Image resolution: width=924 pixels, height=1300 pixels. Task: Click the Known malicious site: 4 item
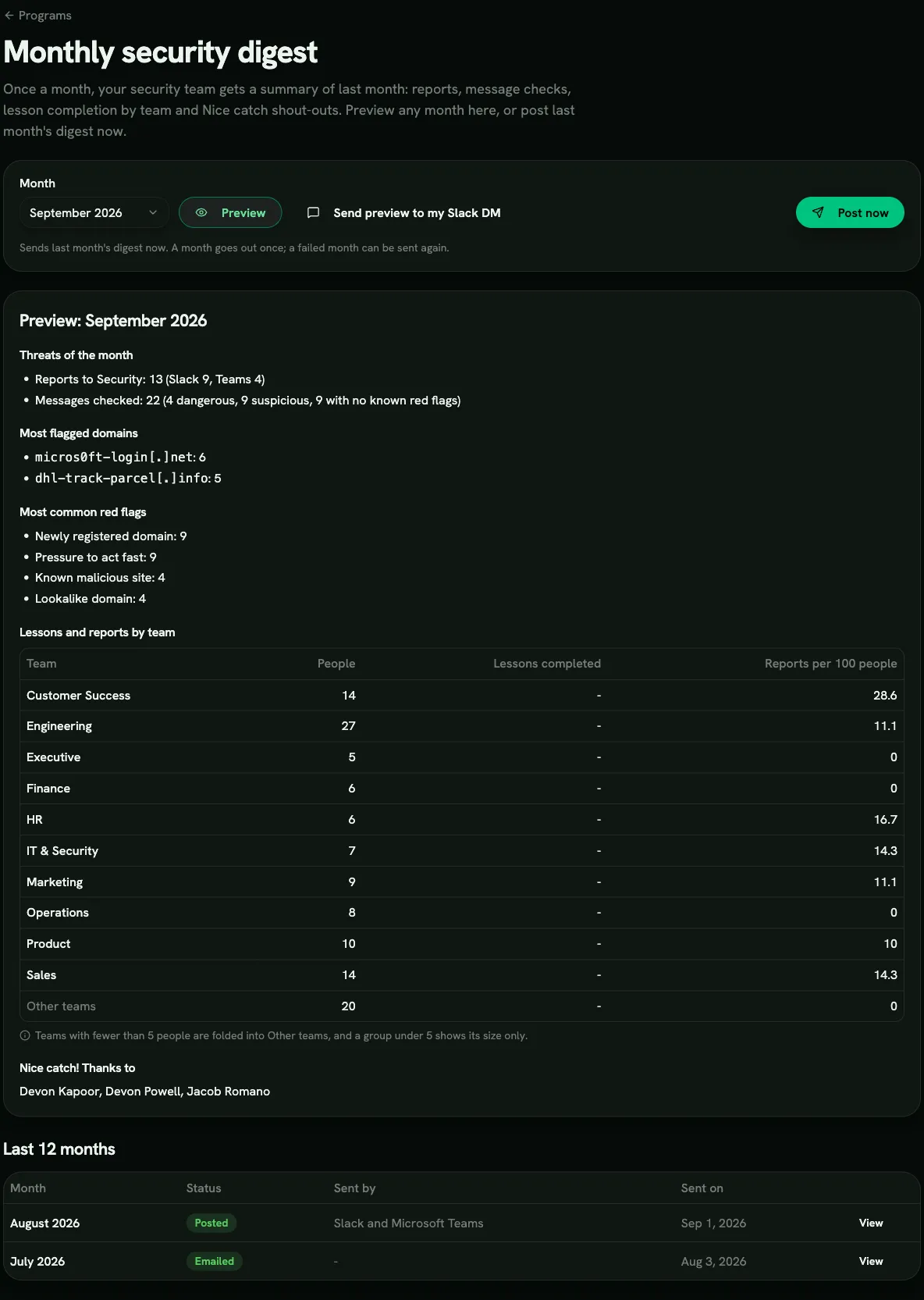(100, 578)
